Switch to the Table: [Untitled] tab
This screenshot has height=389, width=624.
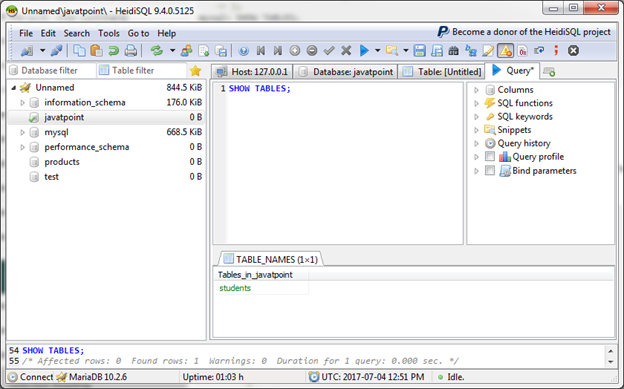tap(442, 72)
